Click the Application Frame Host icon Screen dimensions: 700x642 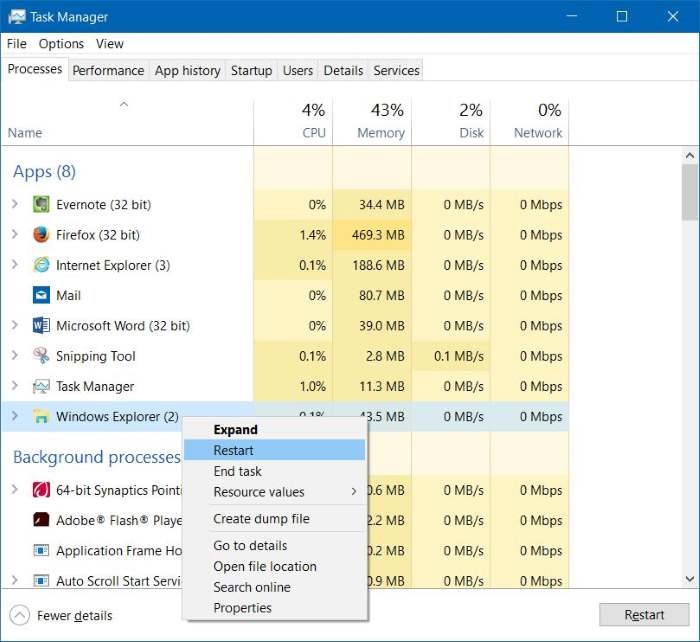pos(41,550)
